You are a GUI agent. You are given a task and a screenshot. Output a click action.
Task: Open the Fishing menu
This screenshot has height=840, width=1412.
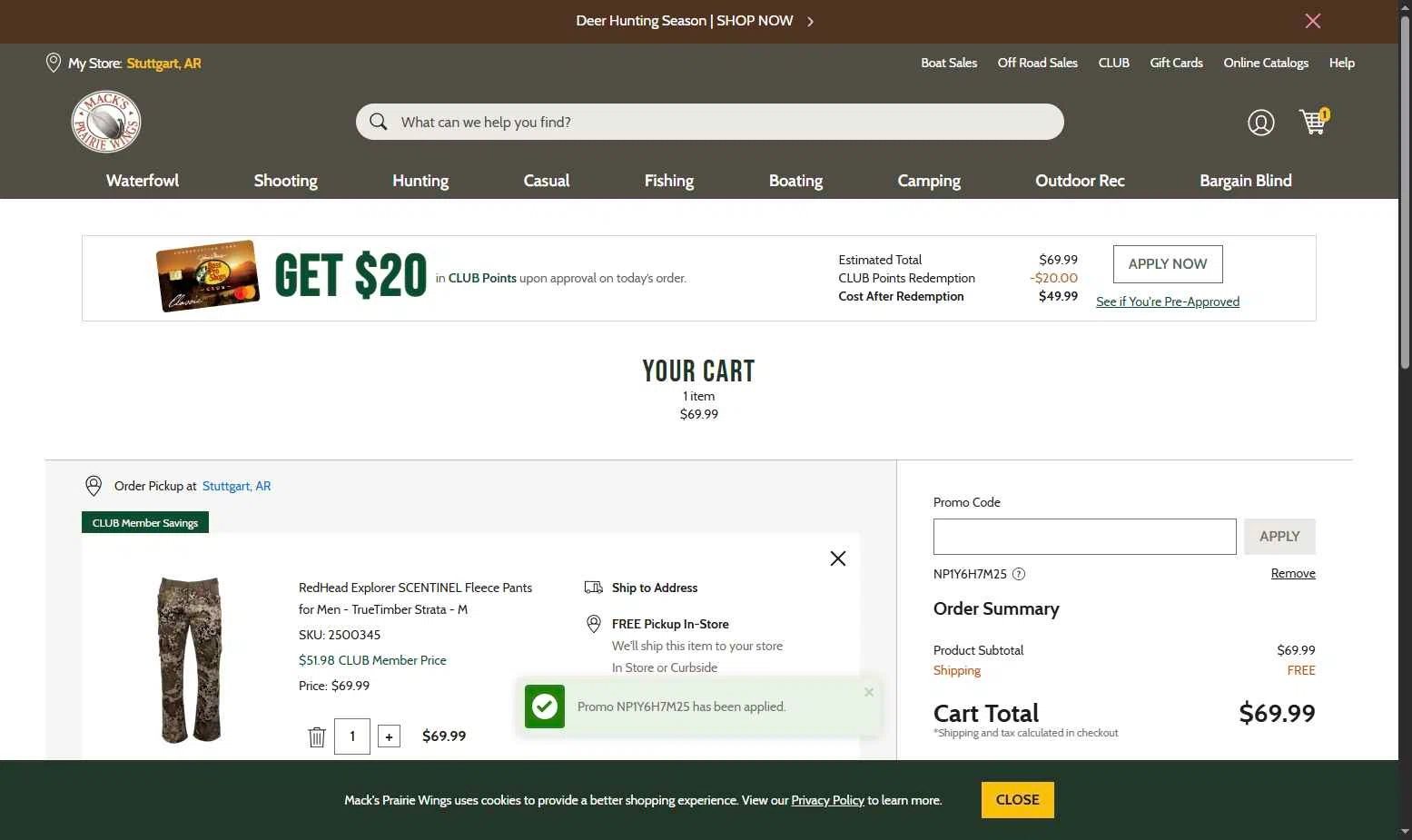[x=669, y=181]
